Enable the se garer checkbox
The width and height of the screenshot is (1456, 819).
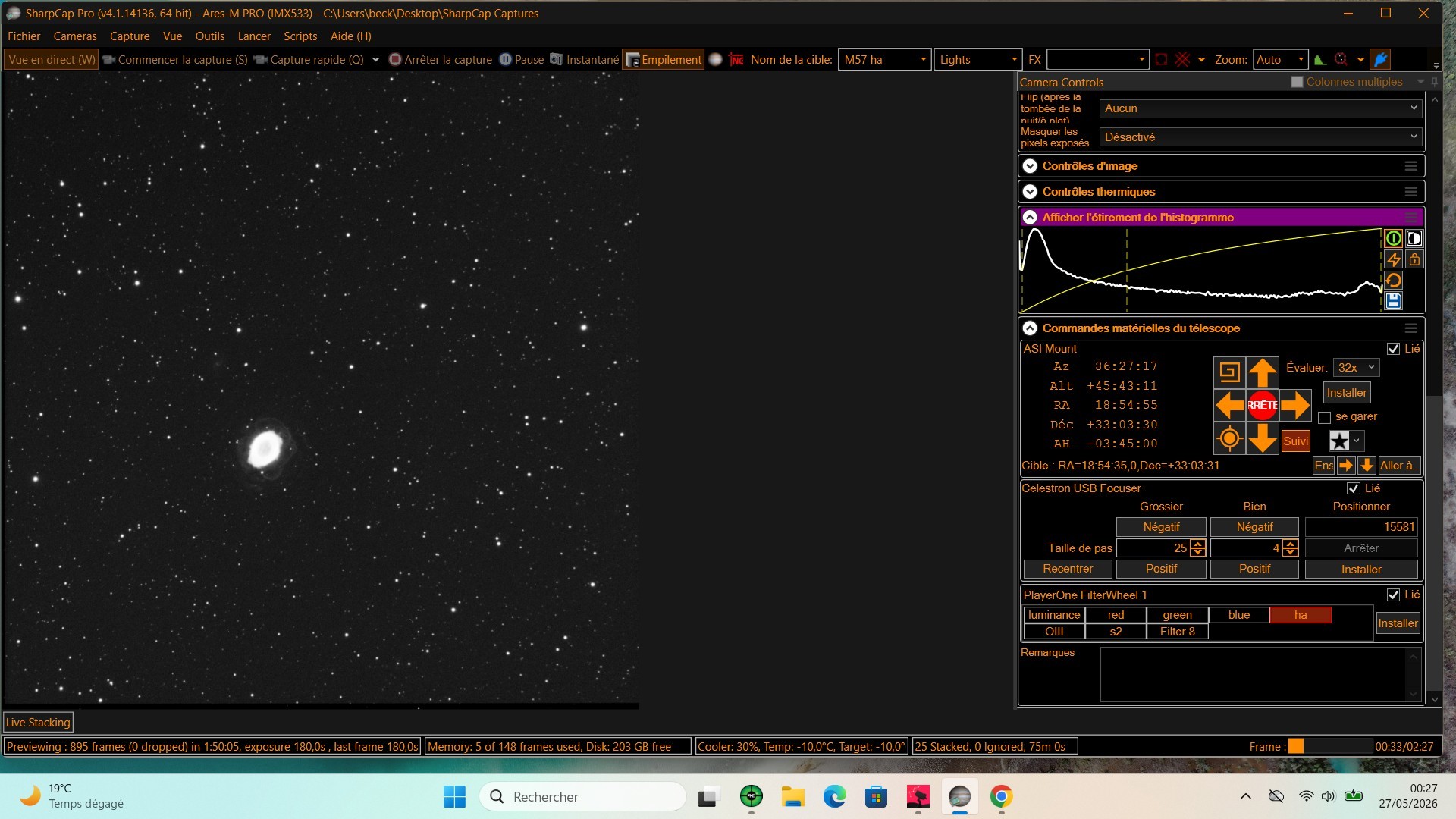pyautogui.click(x=1325, y=417)
